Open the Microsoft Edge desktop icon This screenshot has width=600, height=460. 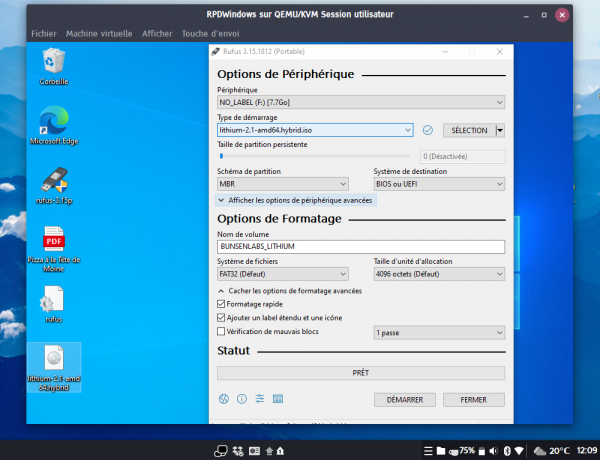[53, 122]
